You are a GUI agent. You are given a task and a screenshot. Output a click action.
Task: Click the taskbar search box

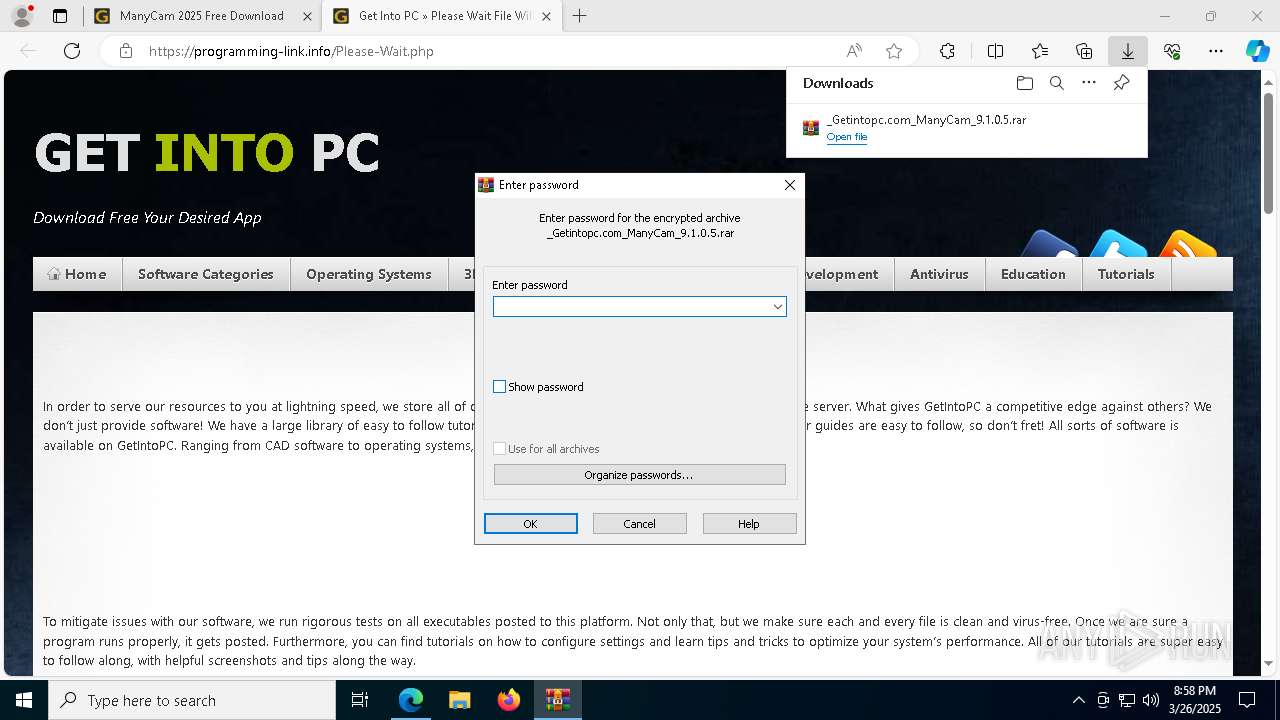coord(192,700)
